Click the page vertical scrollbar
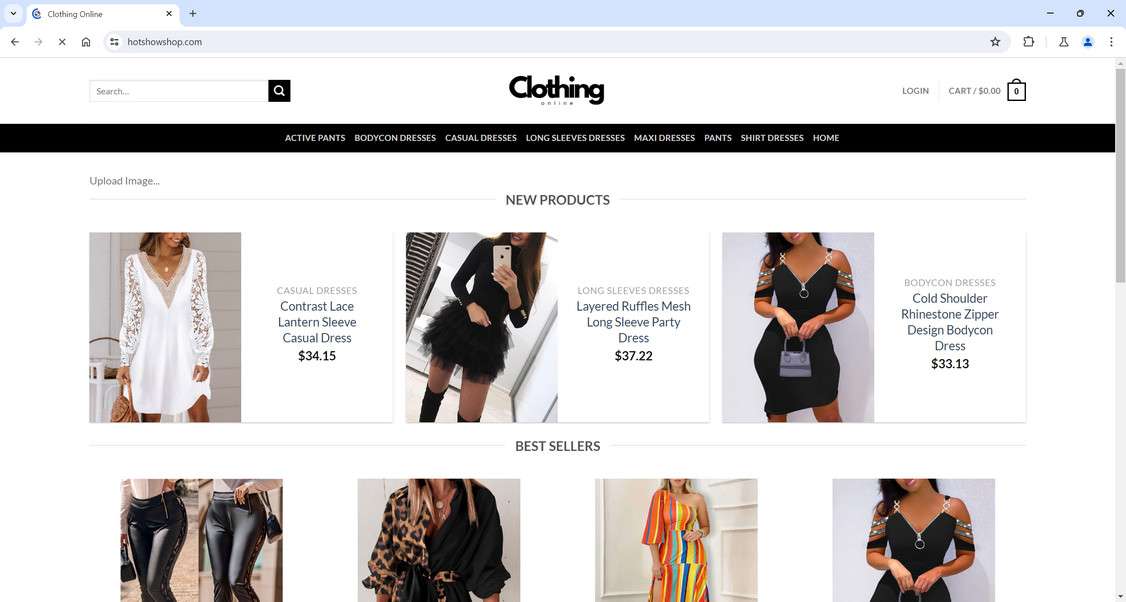The width and height of the screenshot is (1126, 602). coord(1120,330)
